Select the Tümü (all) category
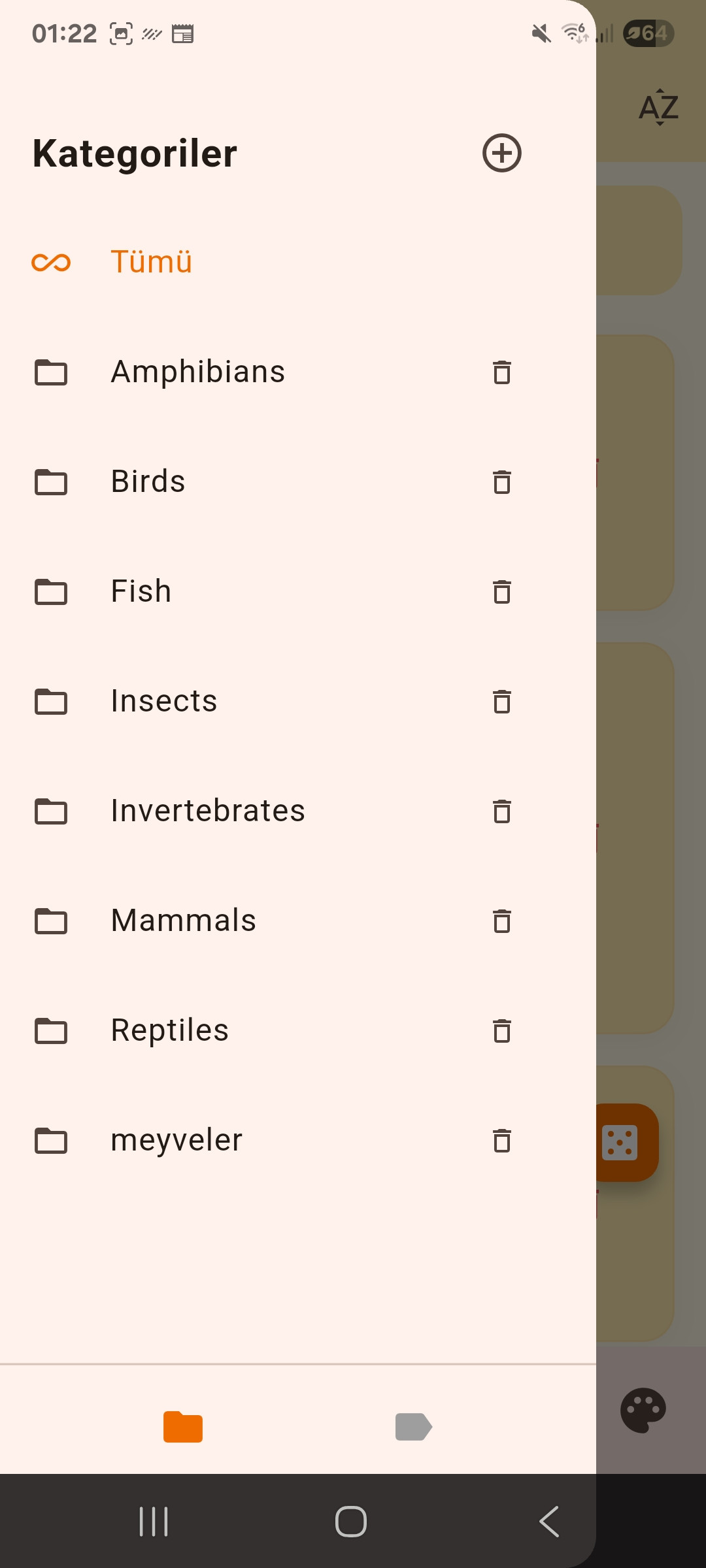The height and width of the screenshot is (1568, 706). (151, 262)
